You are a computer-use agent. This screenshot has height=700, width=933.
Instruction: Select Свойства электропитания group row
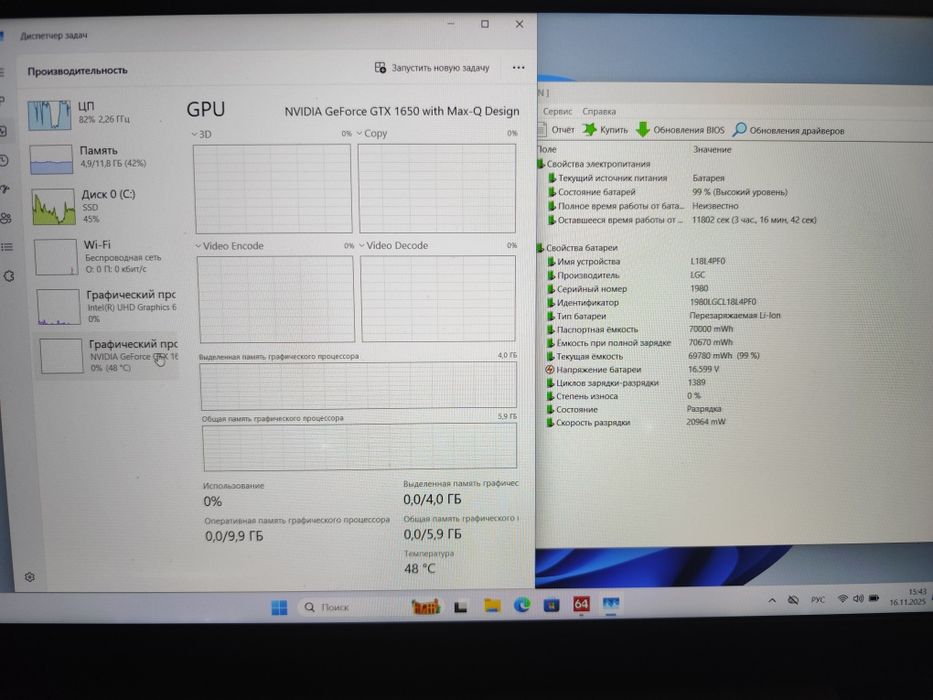594,164
